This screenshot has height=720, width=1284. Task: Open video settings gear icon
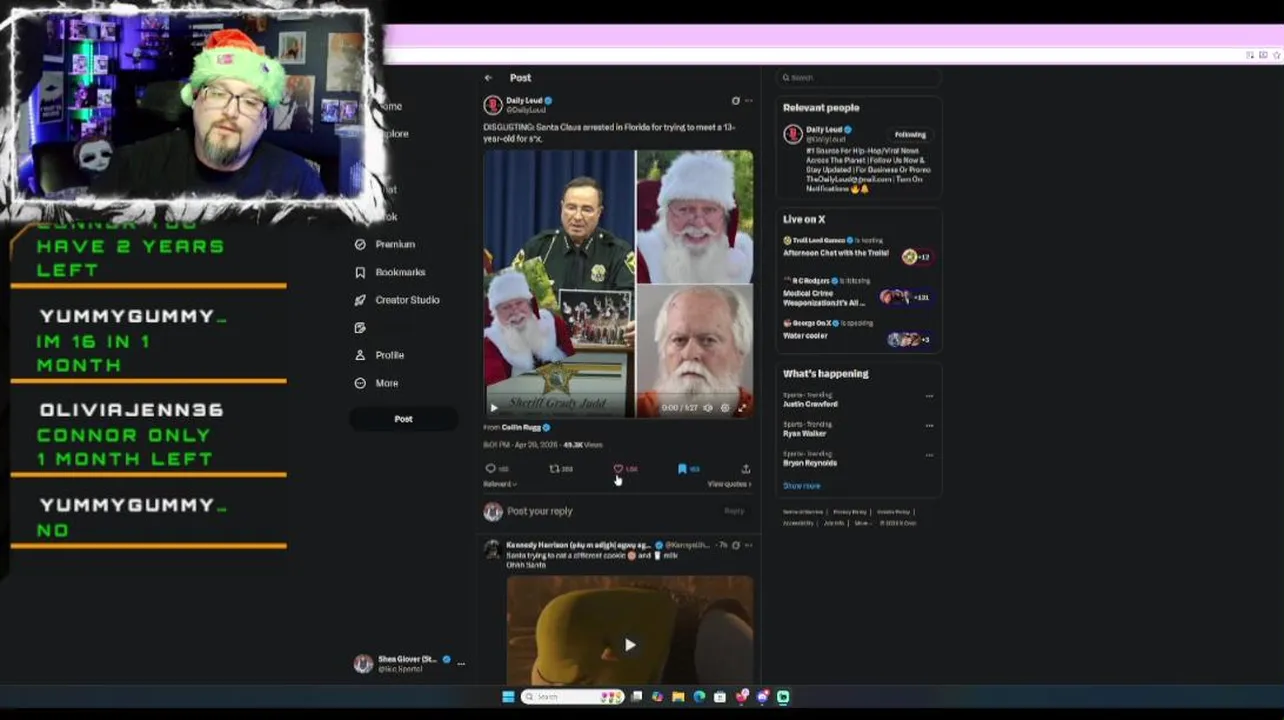(x=725, y=408)
